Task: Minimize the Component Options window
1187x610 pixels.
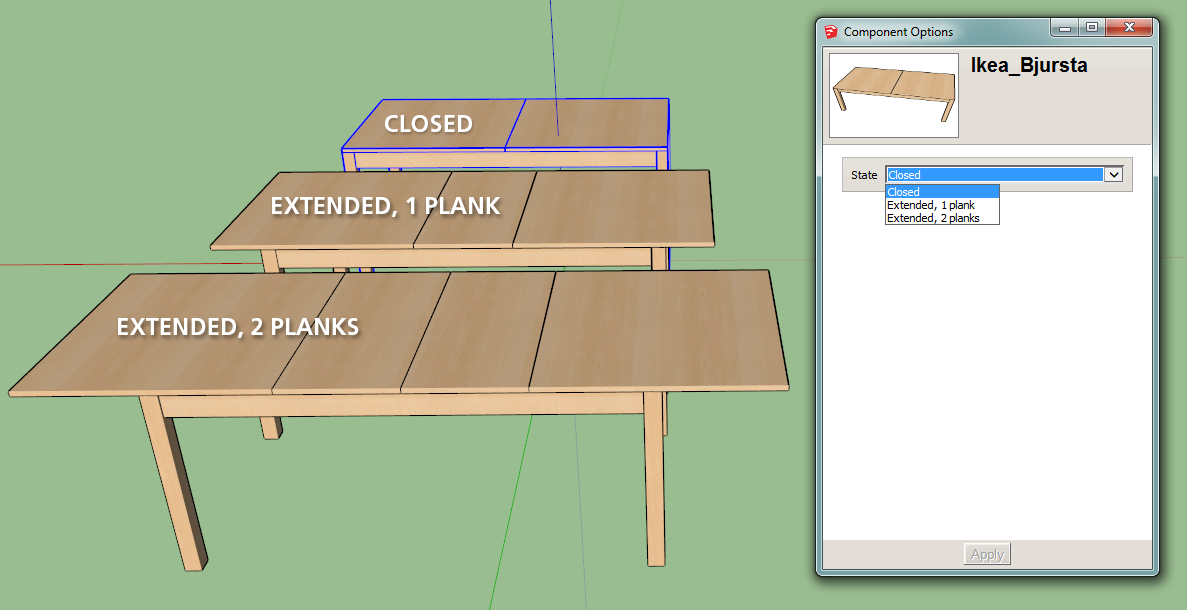Action: [1066, 28]
